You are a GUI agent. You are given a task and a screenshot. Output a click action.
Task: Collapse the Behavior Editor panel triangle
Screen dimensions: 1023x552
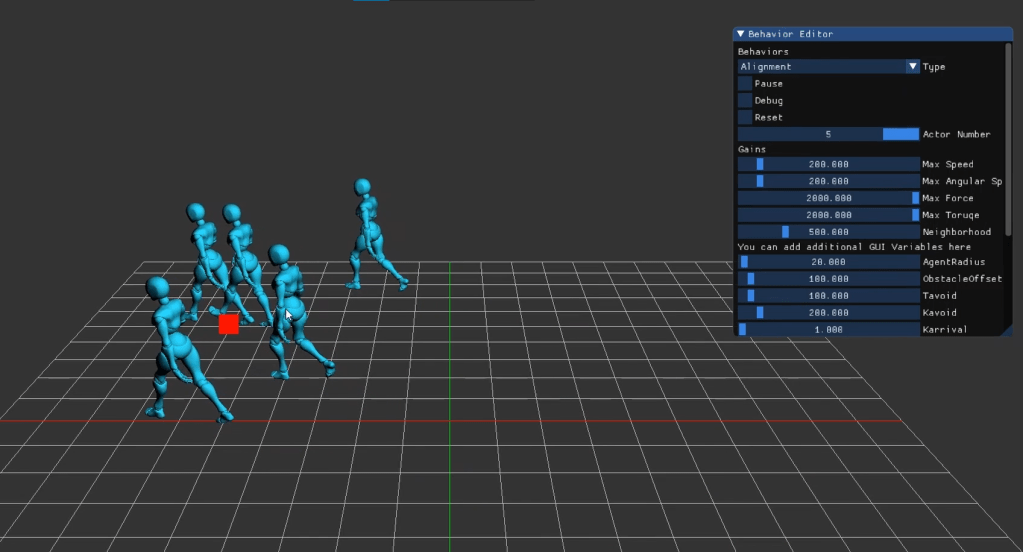[741, 34]
